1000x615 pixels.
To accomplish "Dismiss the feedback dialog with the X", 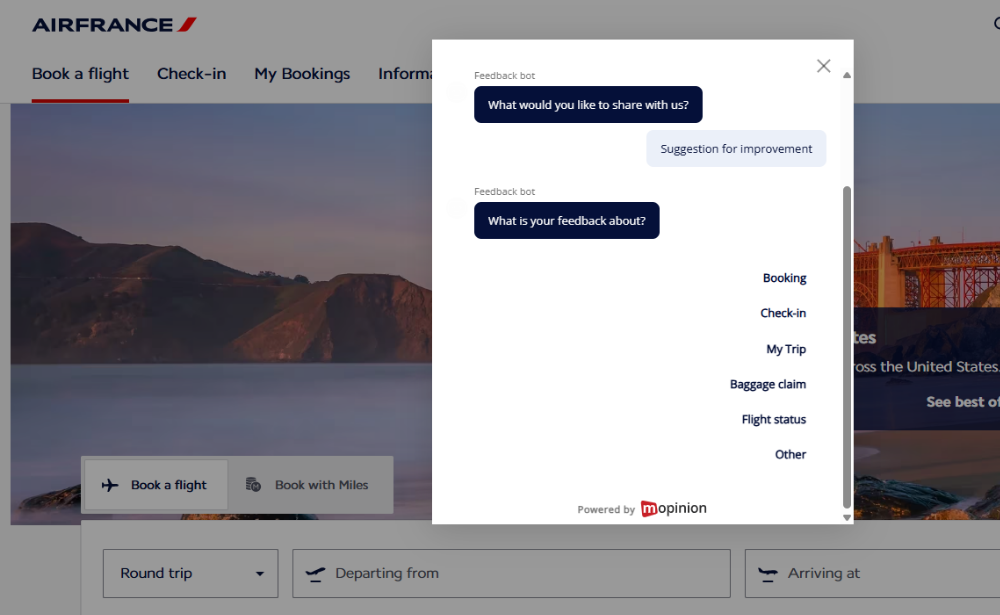I will (823, 65).
